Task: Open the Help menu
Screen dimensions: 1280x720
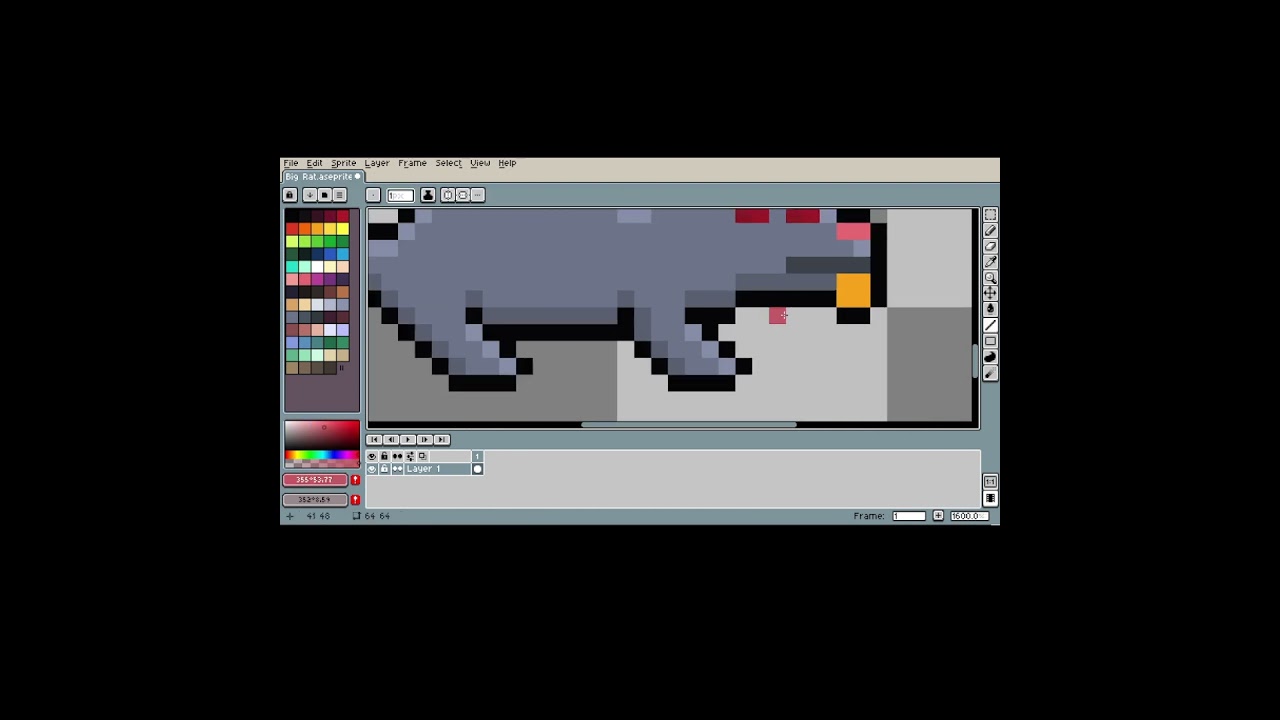Action: click(507, 163)
